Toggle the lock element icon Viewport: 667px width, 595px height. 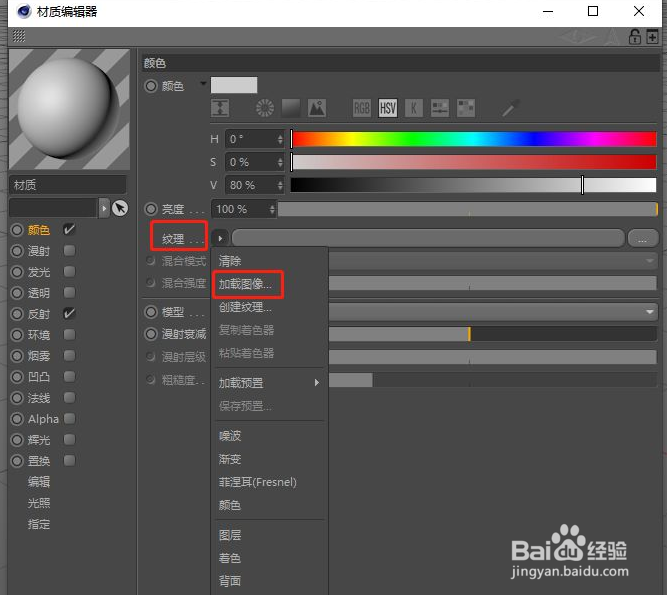point(635,37)
